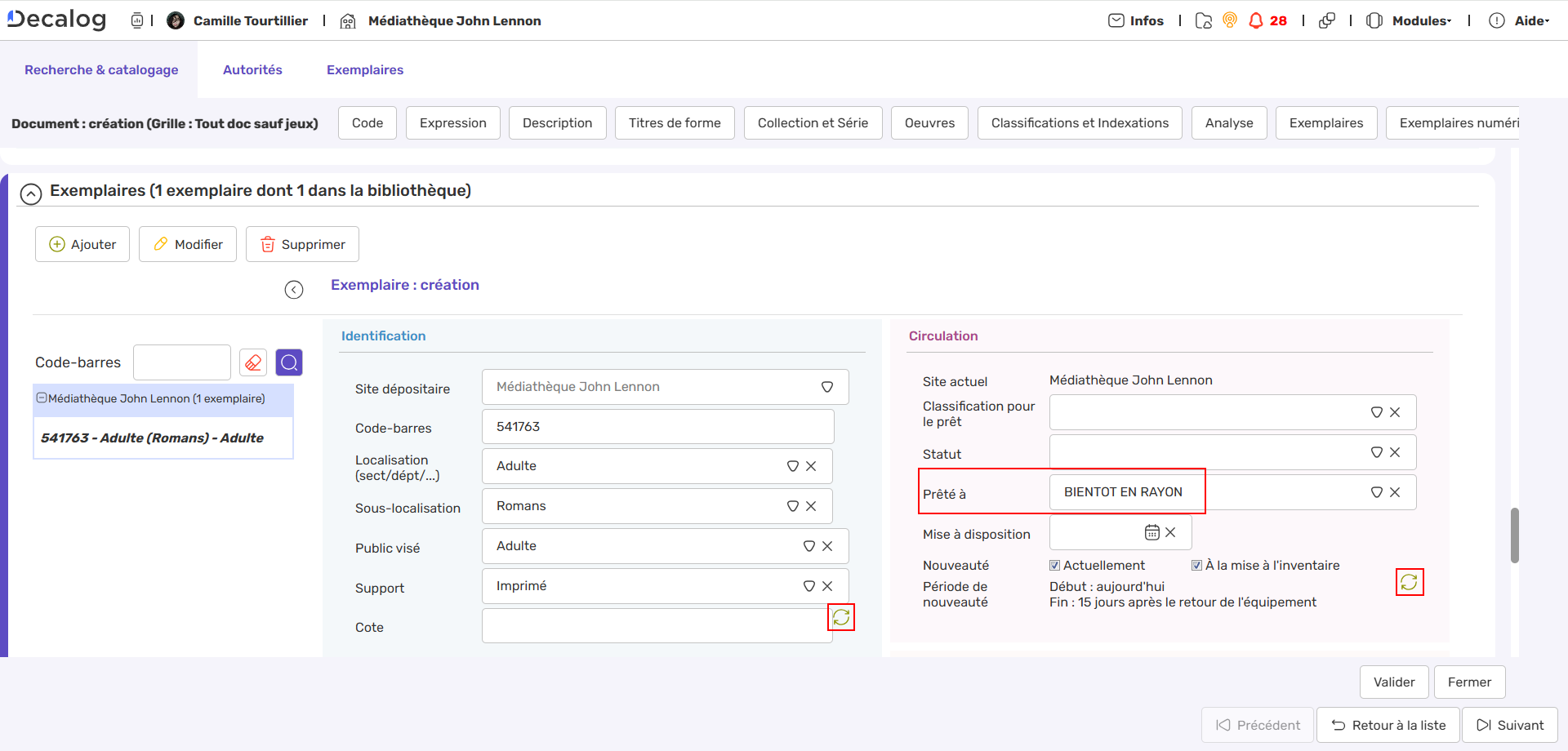Click the refresh icon in Nouveauté section
This screenshot has height=751, width=1568.
[x=1409, y=582]
